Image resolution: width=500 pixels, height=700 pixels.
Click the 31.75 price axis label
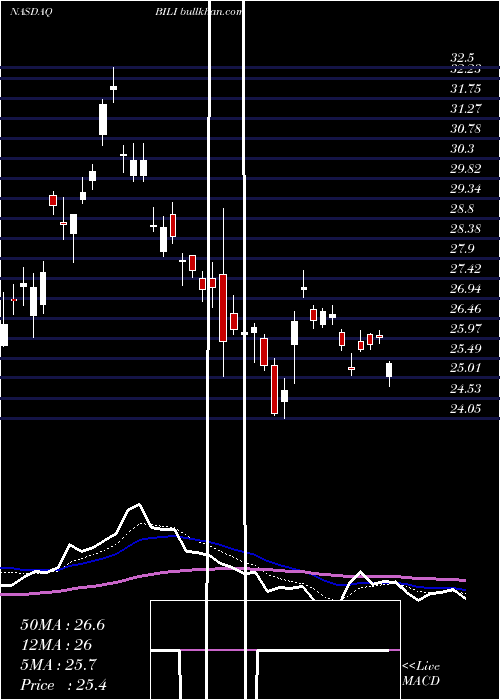[x=466, y=89]
